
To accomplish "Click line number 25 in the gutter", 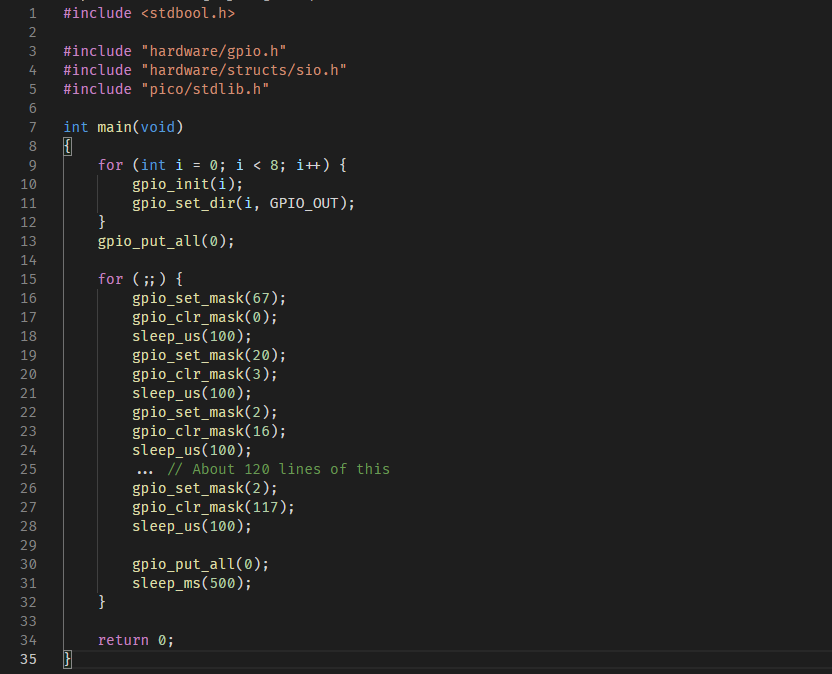I will (28, 470).
